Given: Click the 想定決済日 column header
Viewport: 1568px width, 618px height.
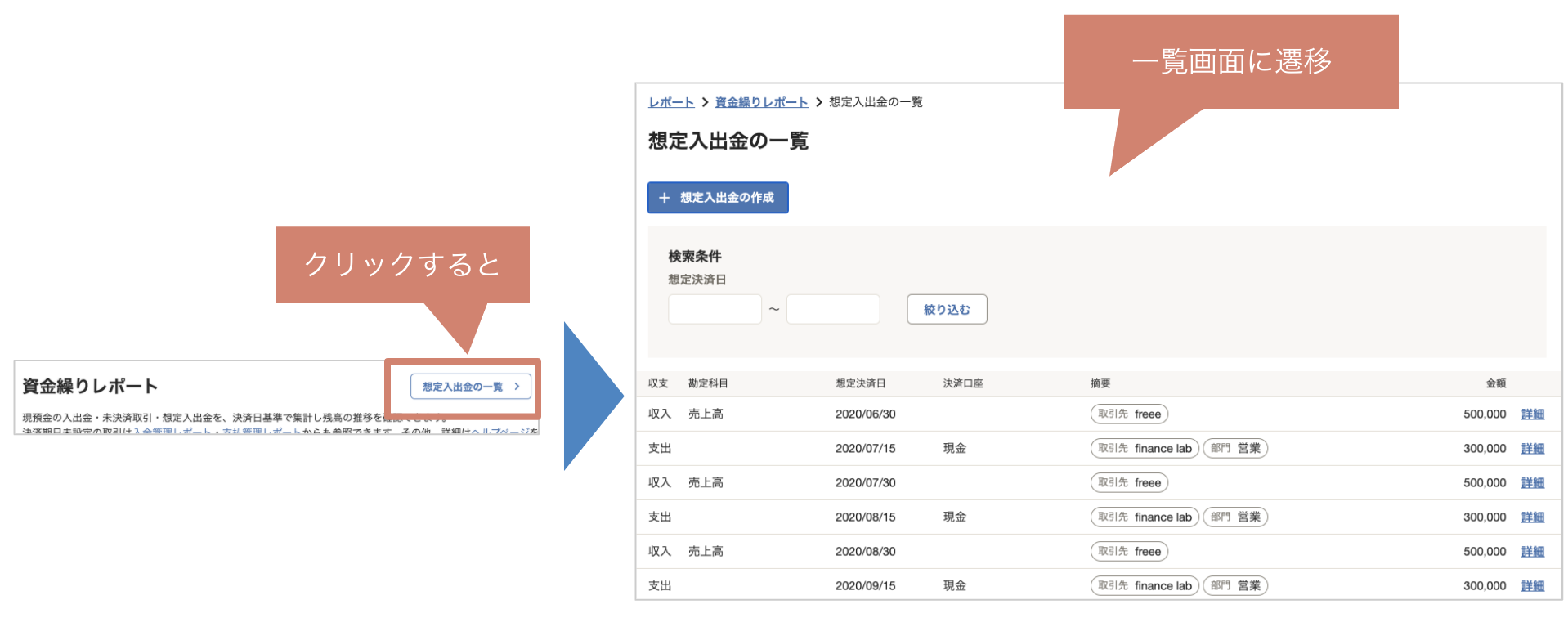Looking at the screenshot, I should [860, 383].
